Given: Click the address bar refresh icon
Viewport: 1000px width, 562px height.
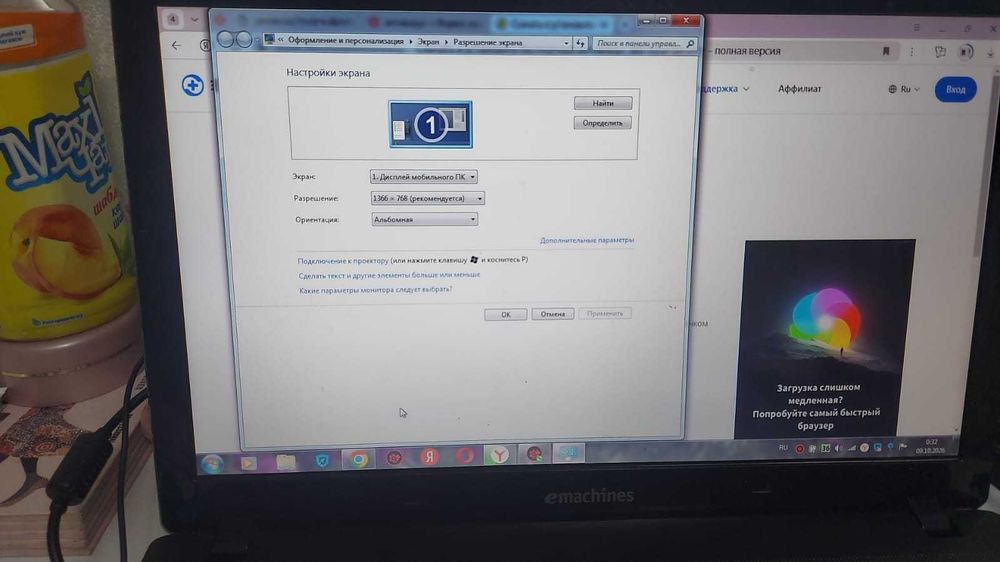Looking at the screenshot, I should (580, 43).
